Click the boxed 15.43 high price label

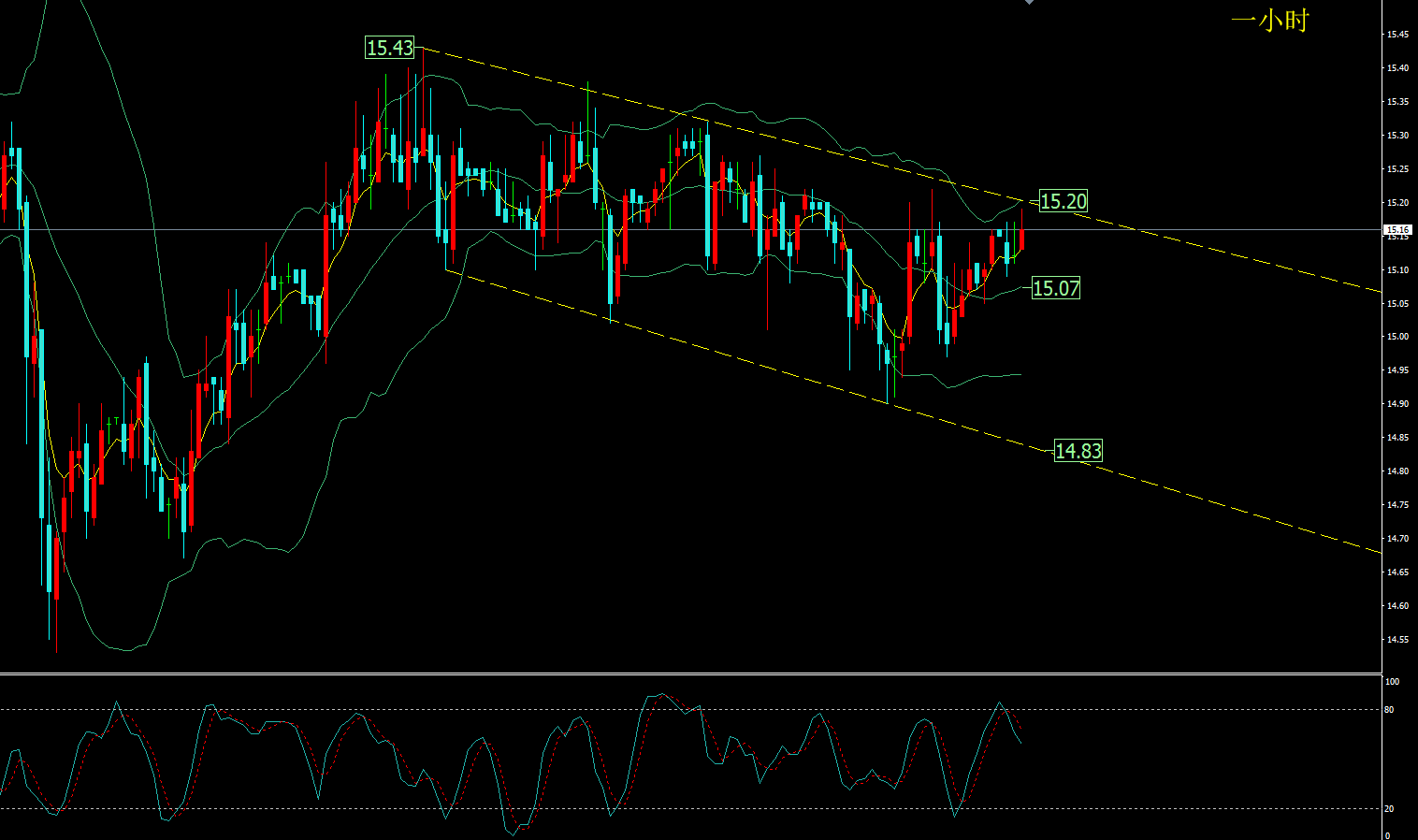click(389, 48)
